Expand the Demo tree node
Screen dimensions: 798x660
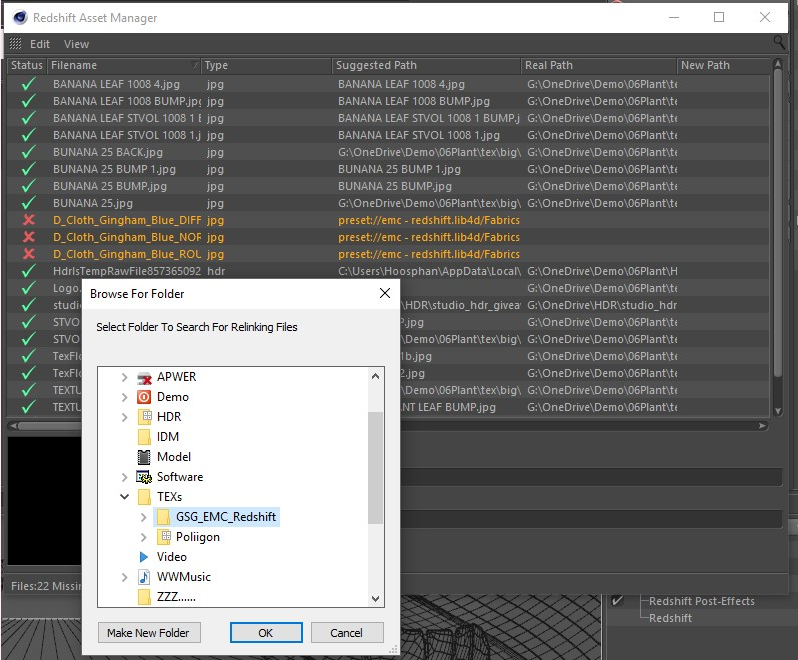coord(124,397)
